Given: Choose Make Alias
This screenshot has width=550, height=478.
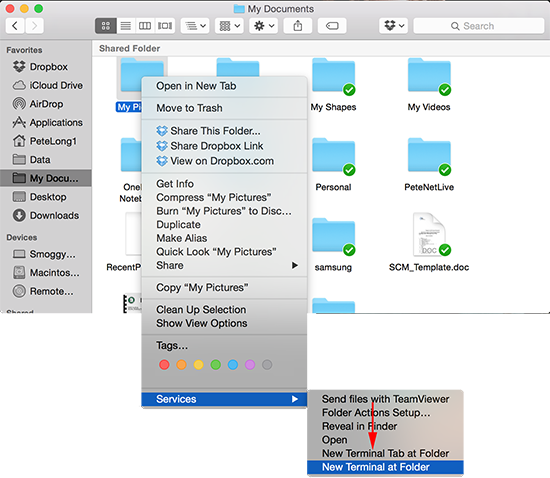Looking at the screenshot, I should click(224, 238).
